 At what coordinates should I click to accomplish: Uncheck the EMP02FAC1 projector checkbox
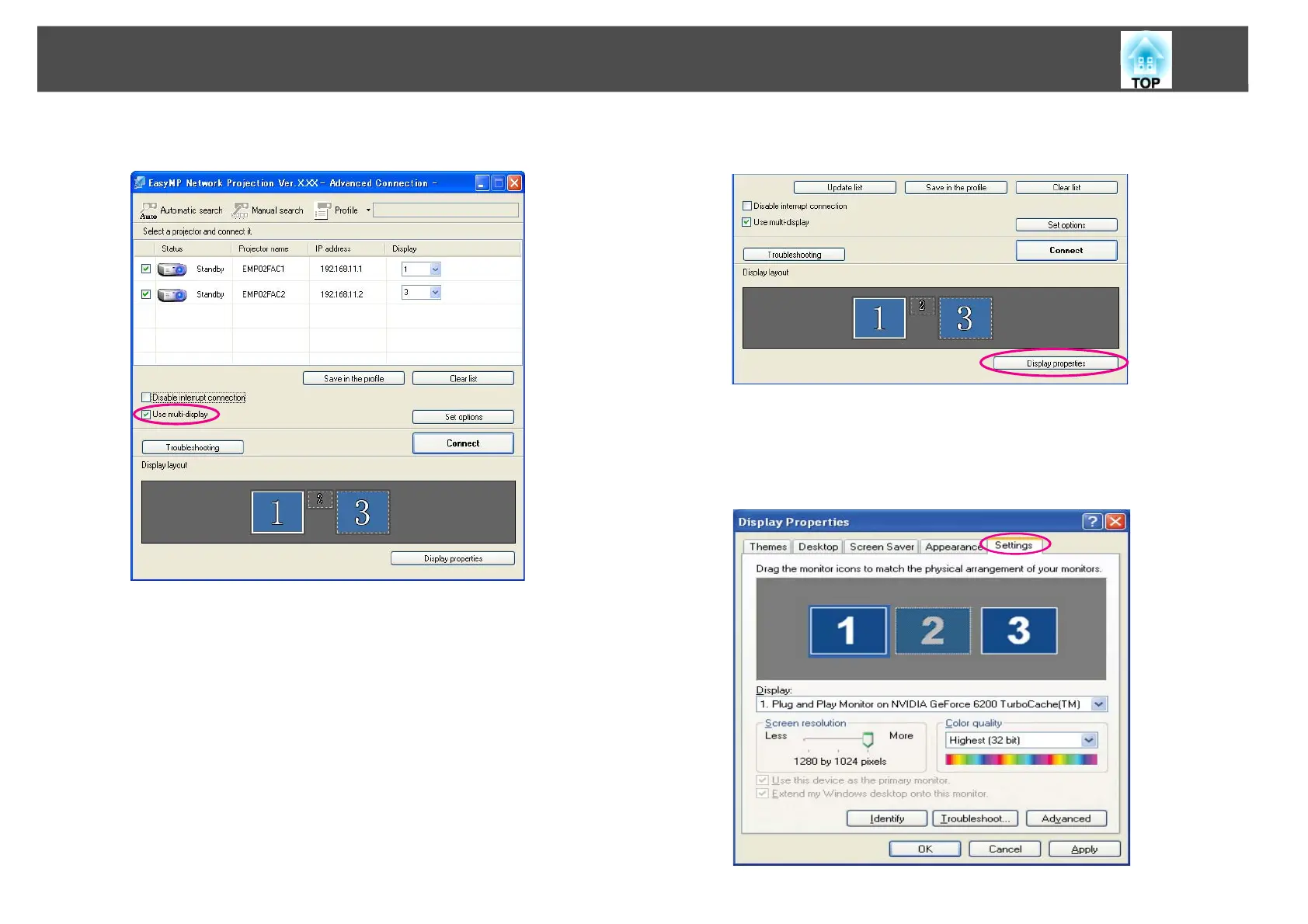(146, 269)
